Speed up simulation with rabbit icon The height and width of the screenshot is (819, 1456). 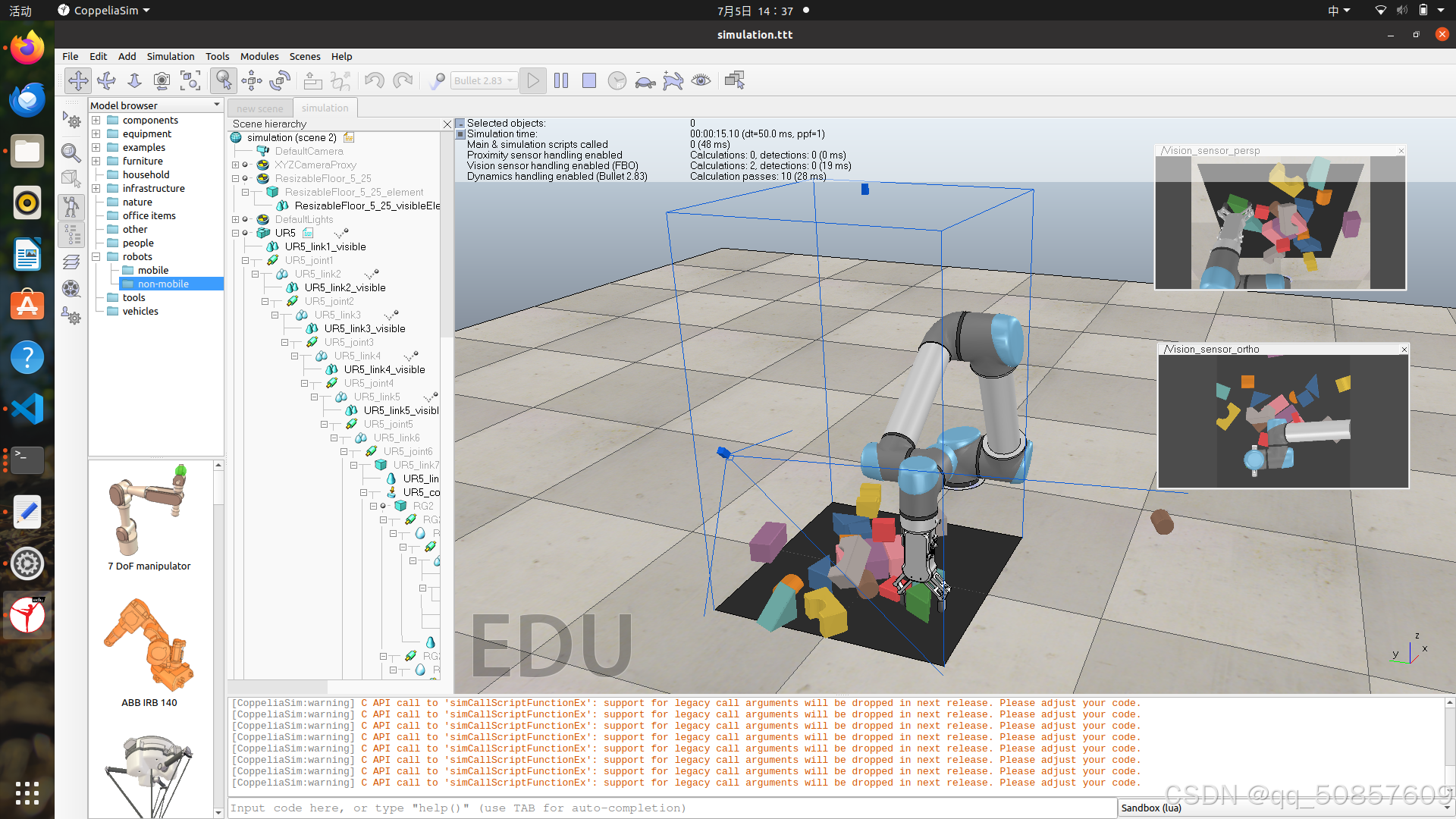coord(673,80)
